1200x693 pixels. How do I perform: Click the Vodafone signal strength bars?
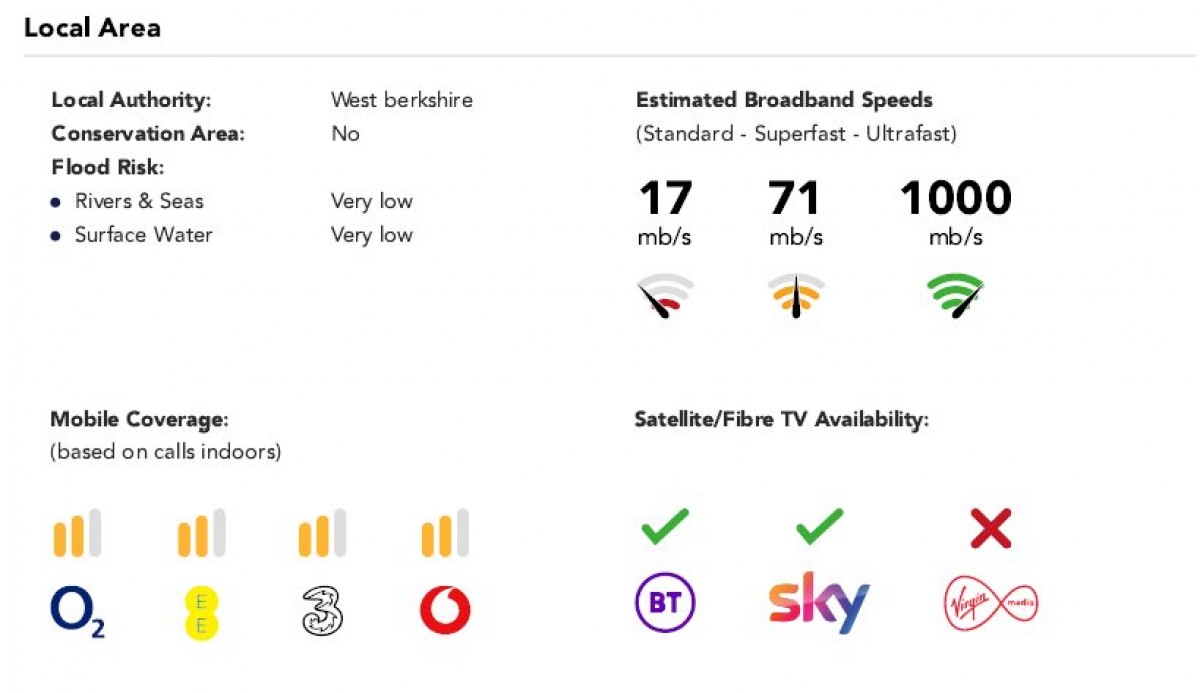coord(445,534)
